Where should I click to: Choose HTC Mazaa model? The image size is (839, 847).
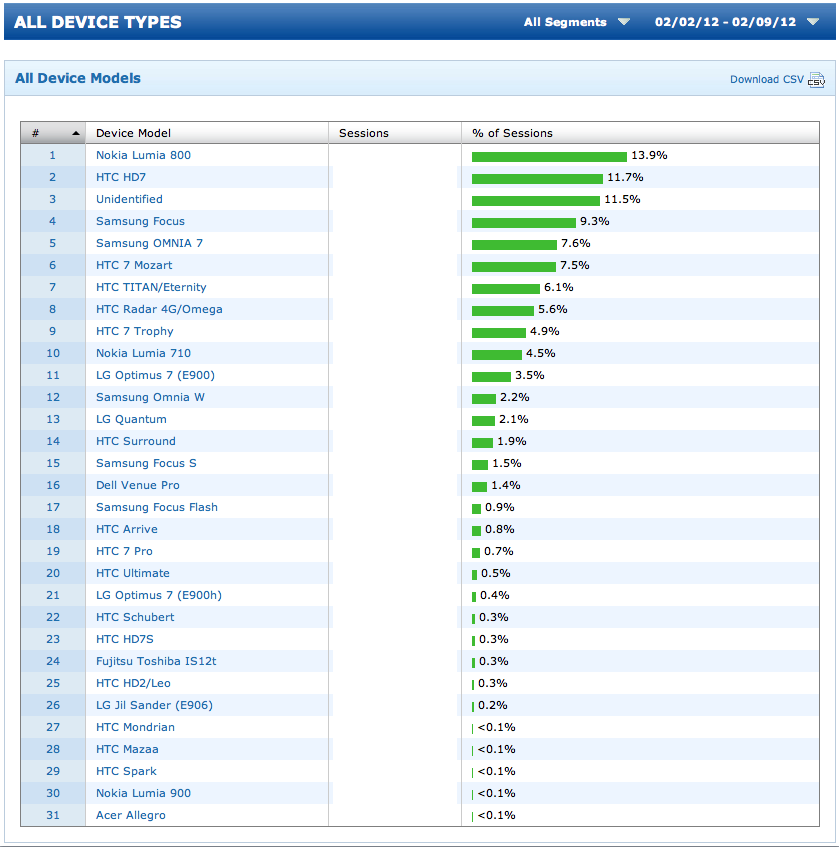pos(127,749)
